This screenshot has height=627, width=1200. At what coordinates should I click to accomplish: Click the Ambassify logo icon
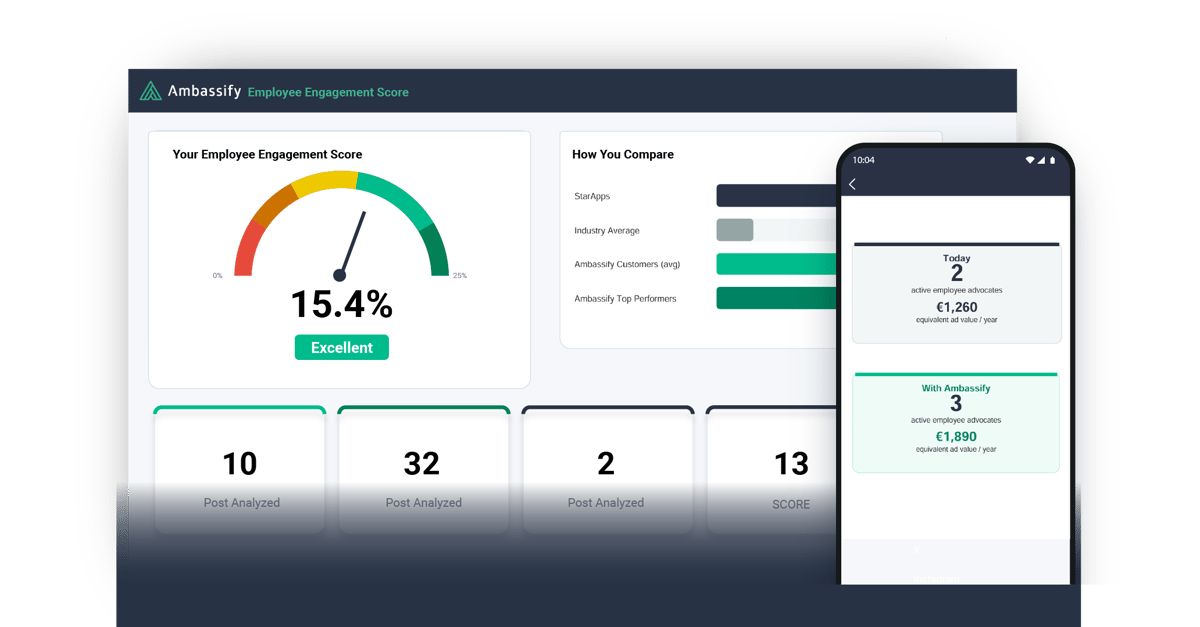coord(150,91)
